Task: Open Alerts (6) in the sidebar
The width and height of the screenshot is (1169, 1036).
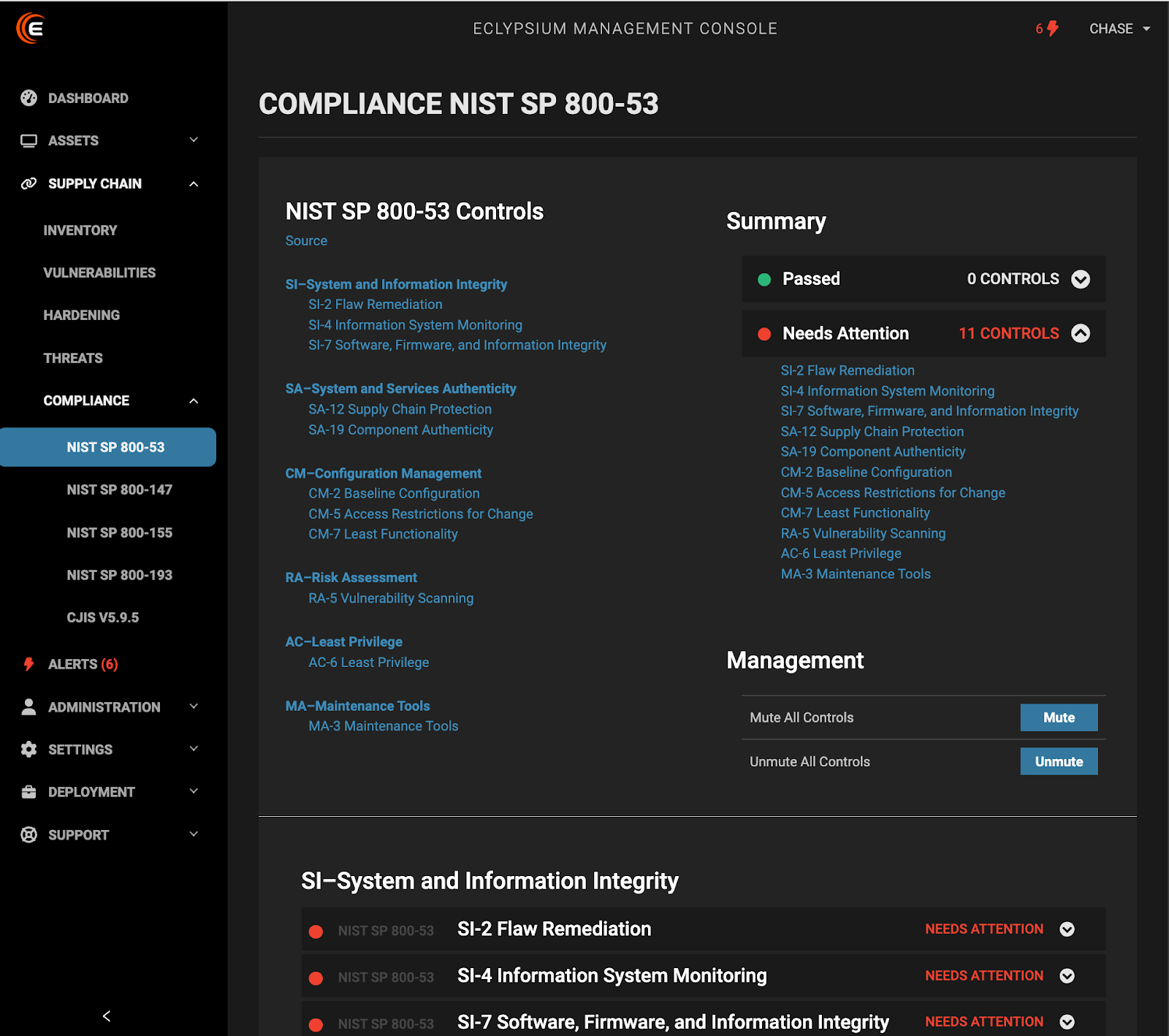Action: coord(83,664)
